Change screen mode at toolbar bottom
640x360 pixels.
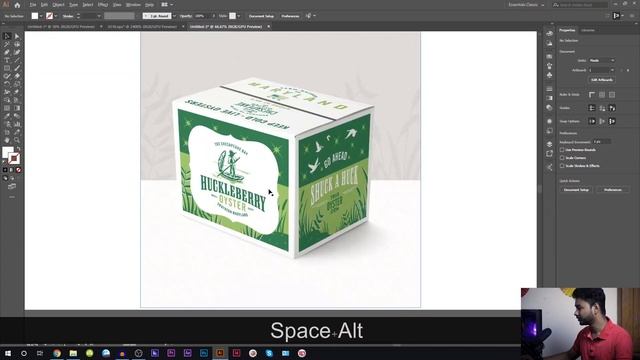[x=12, y=187]
